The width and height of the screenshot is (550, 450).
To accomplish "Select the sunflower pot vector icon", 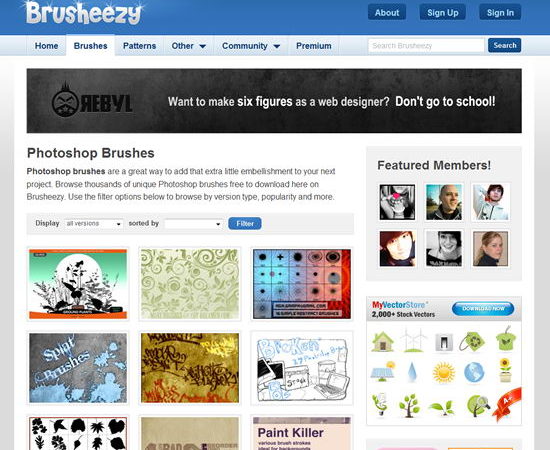I will point(505,370).
